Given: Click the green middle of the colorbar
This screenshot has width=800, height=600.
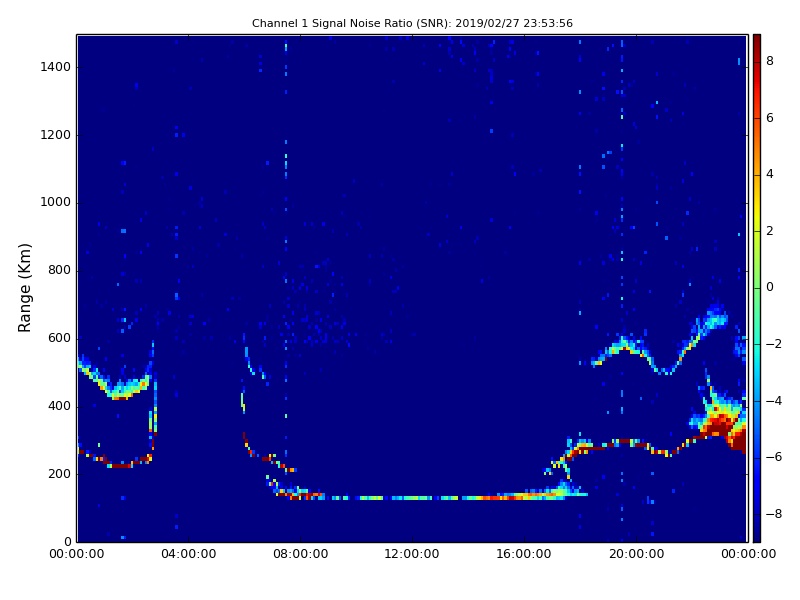Looking at the screenshot, I should click(757, 288).
